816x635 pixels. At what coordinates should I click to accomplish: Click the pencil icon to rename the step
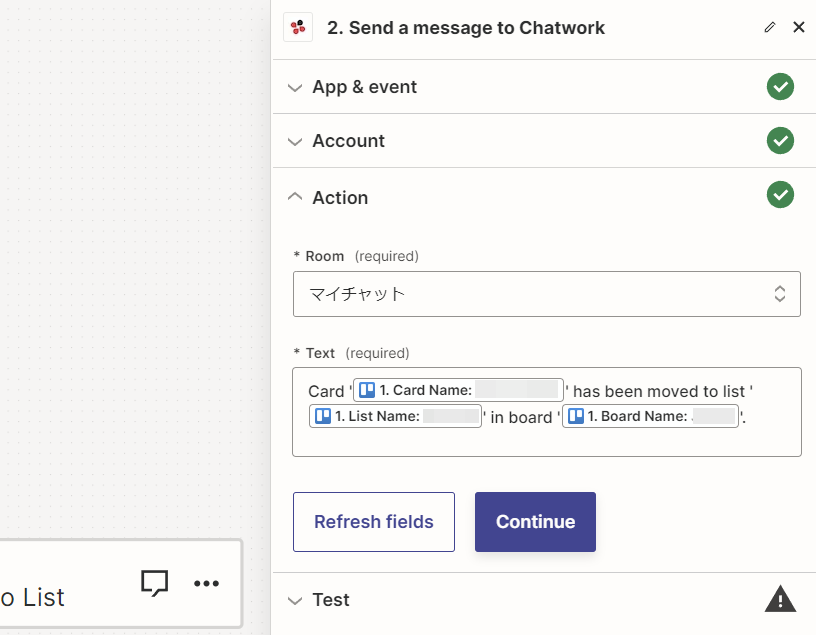769,27
